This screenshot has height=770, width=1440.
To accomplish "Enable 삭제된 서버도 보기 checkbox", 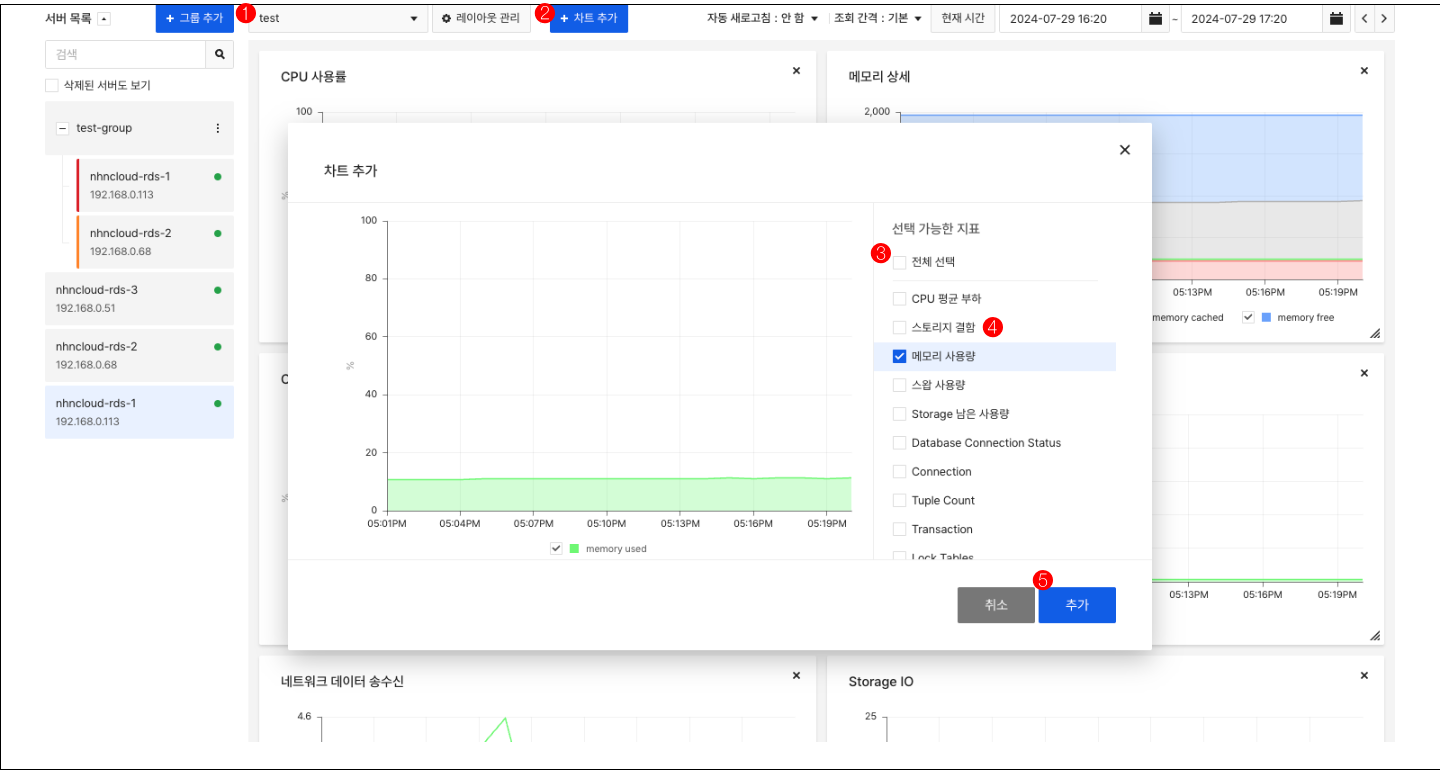I will pos(52,86).
